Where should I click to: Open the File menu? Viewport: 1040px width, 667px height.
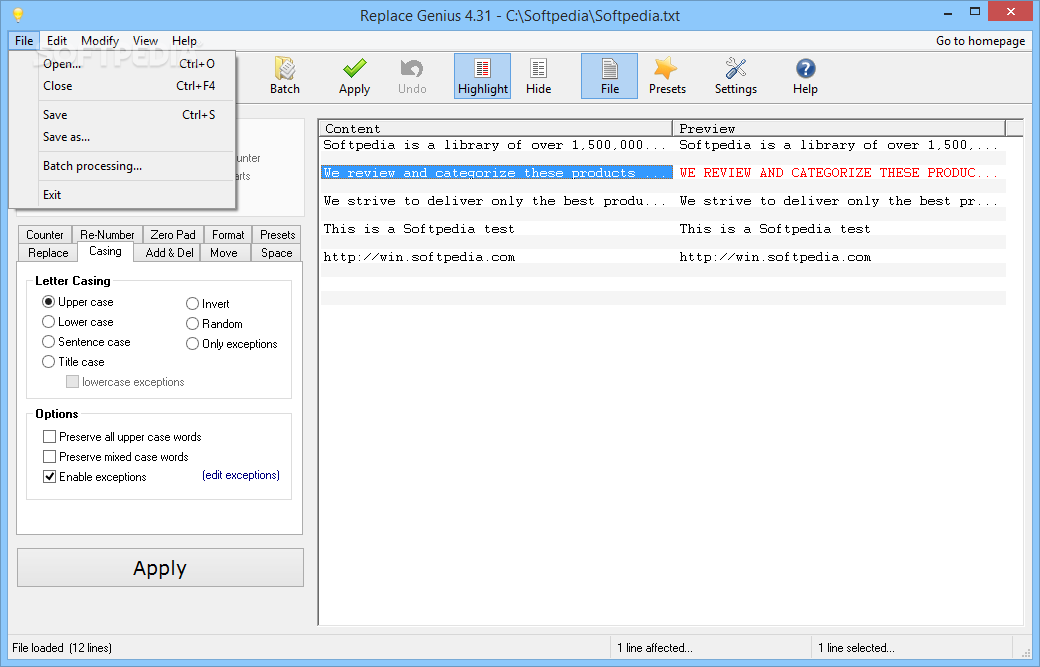click(24, 40)
